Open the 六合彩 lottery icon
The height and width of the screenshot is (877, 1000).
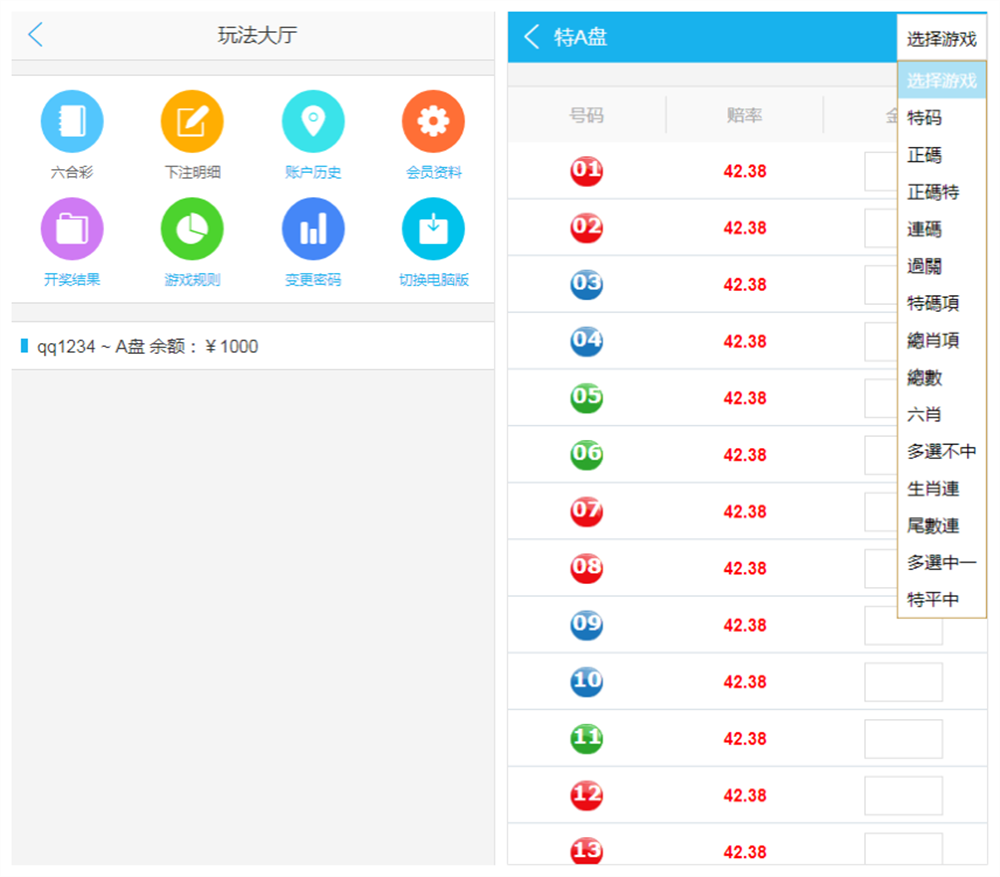point(71,119)
